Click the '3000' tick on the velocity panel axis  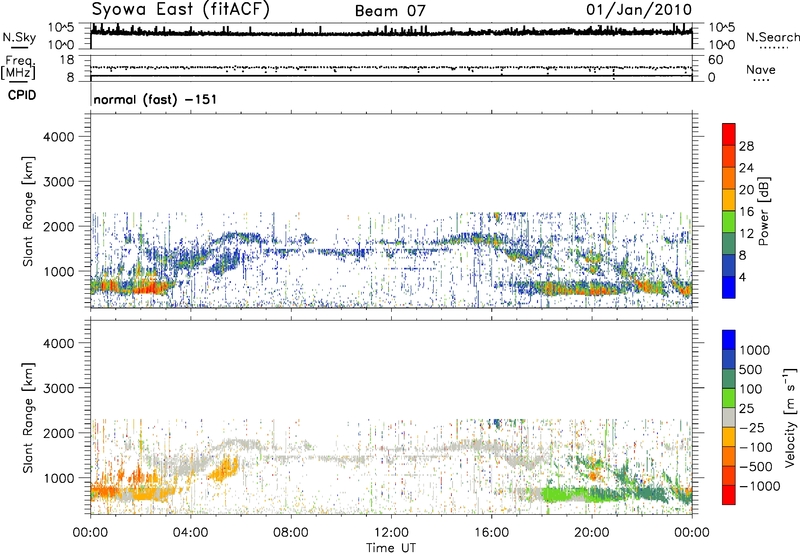[59, 388]
